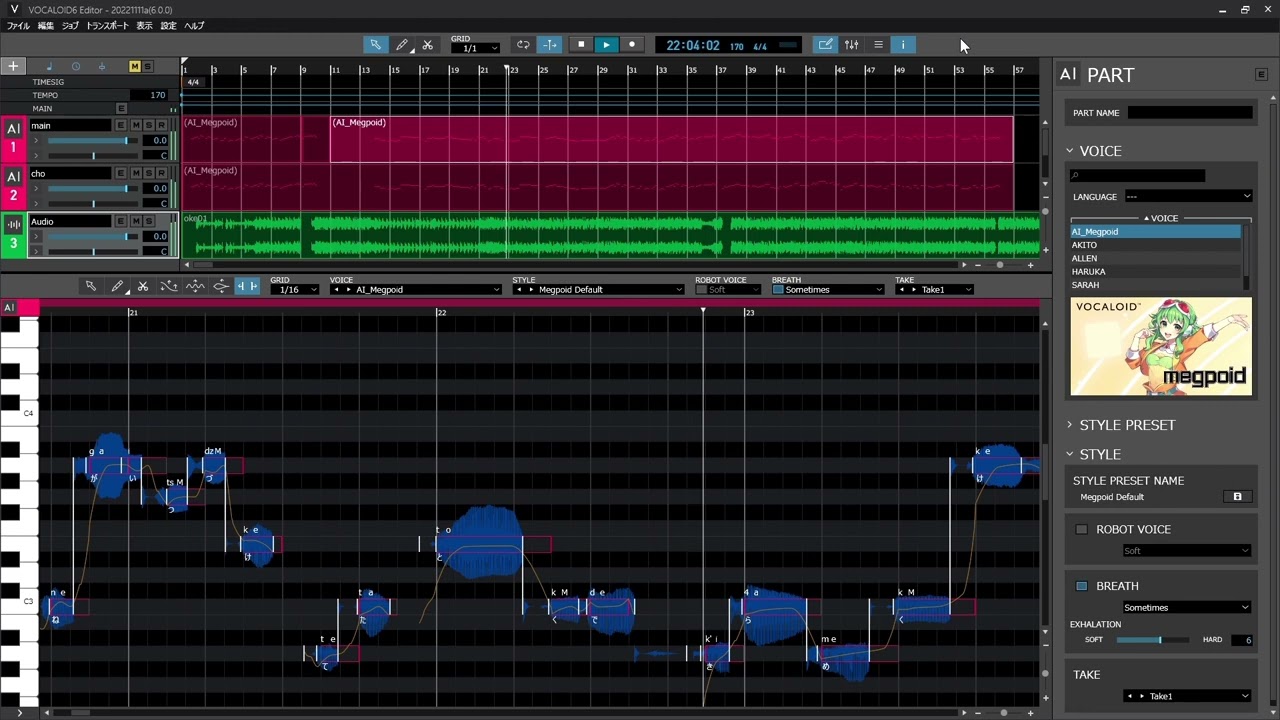Arm record on the main track
Image resolution: width=1280 pixels, height=720 pixels.
162,125
